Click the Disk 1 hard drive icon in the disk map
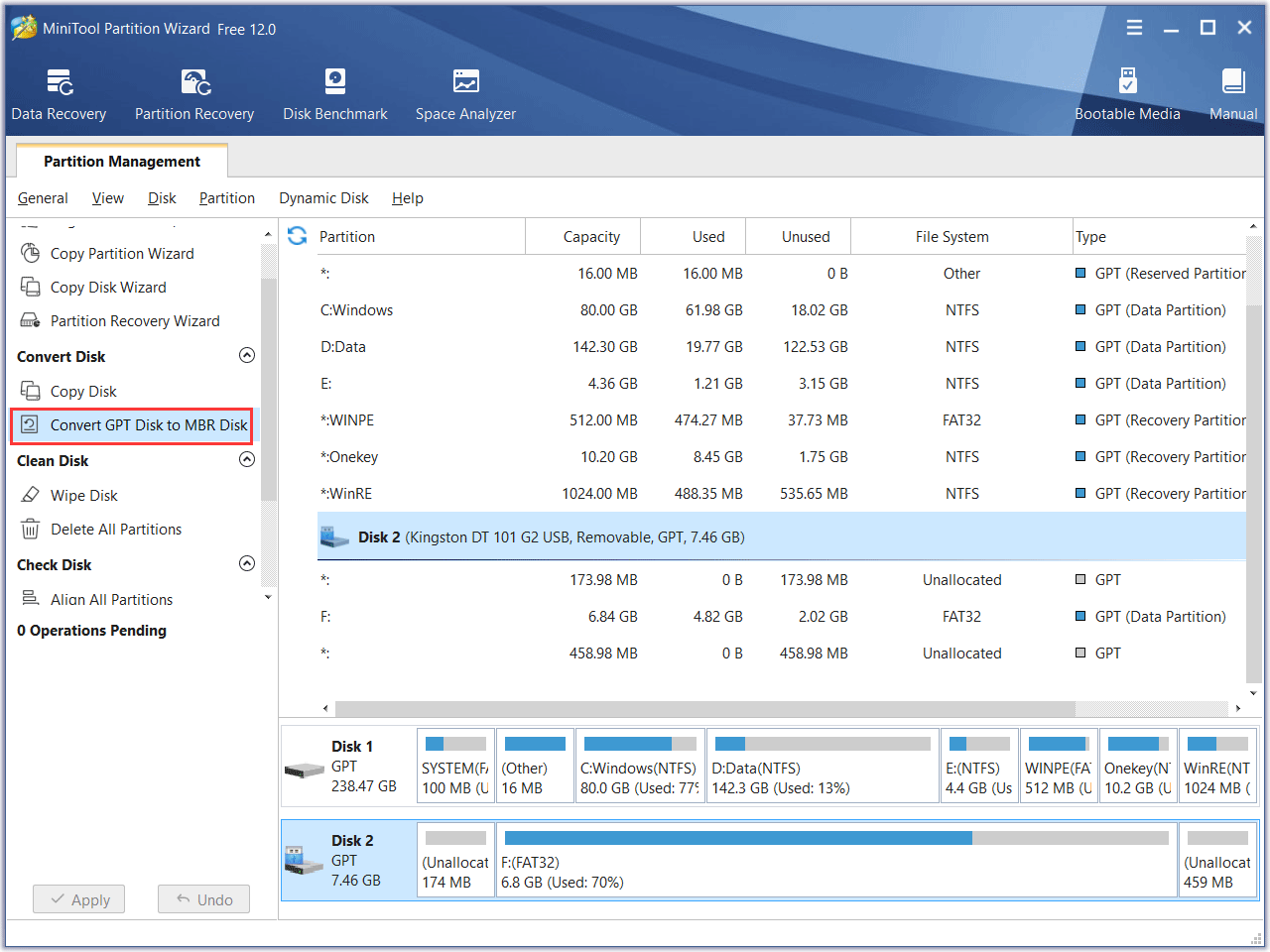The image size is (1270, 952). [305, 769]
